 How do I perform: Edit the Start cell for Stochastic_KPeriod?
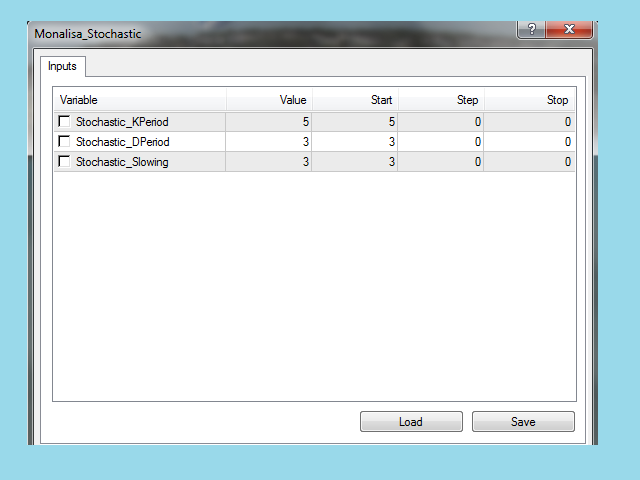tap(355, 122)
